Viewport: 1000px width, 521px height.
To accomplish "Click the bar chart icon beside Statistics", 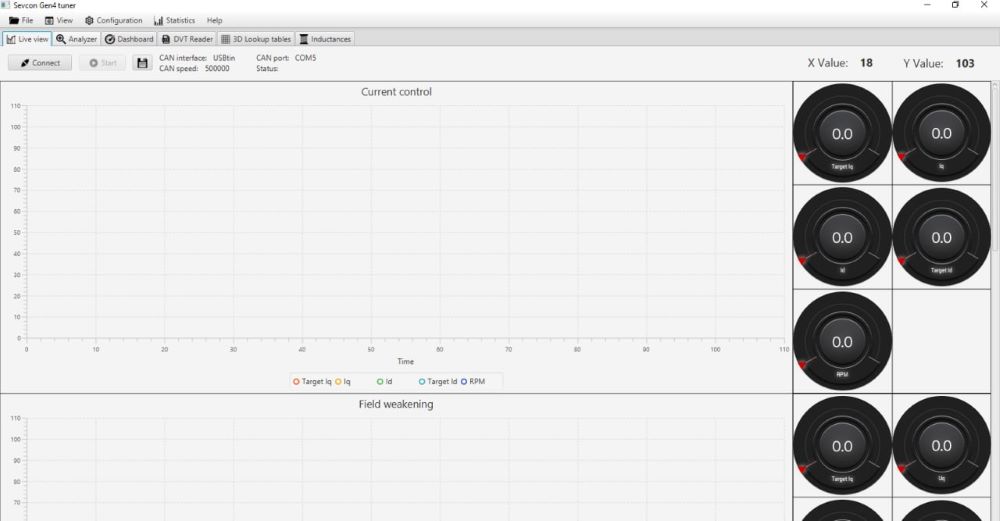I will 158,20.
